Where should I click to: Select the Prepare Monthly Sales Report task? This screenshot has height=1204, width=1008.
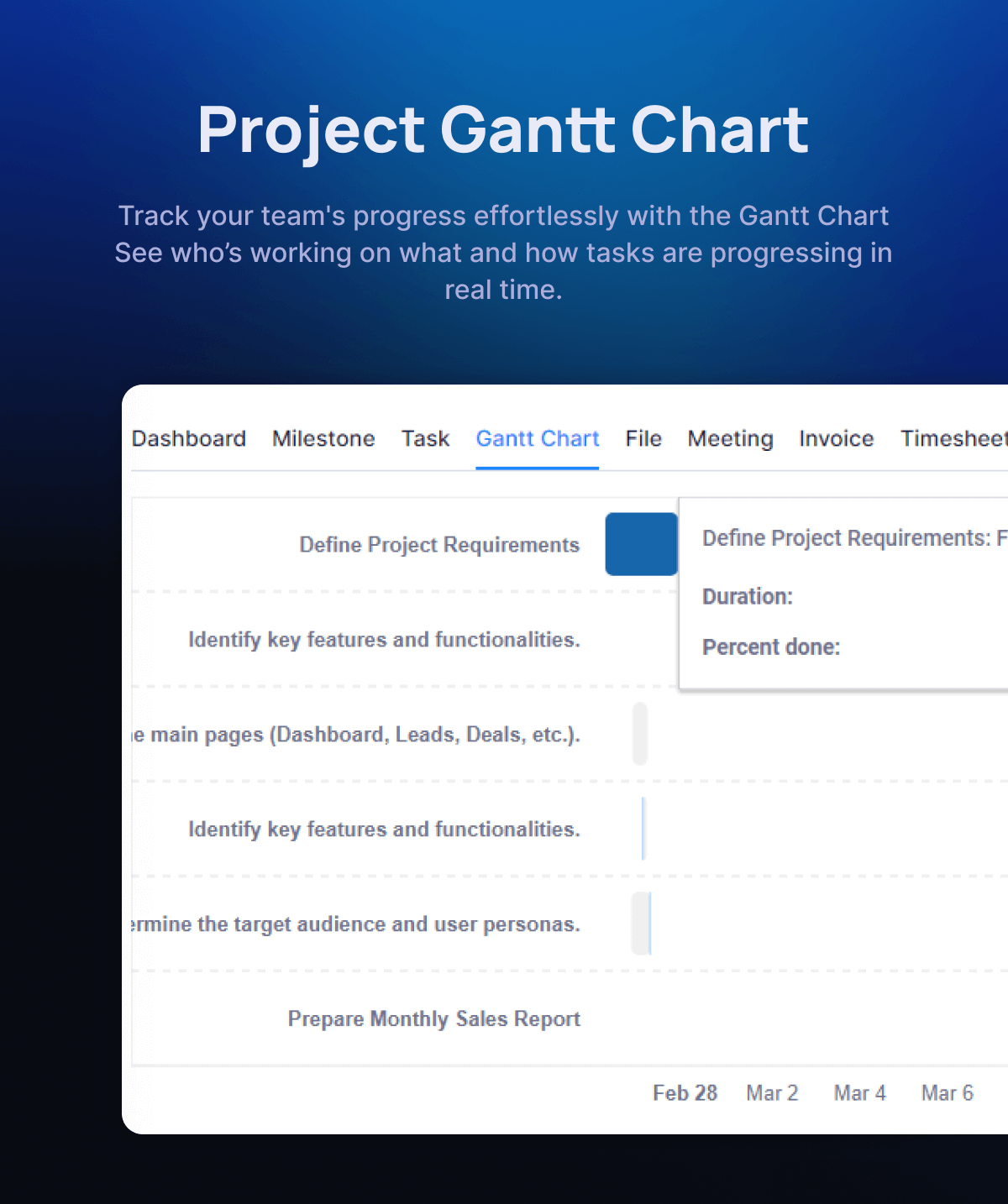tap(433, 1018)
